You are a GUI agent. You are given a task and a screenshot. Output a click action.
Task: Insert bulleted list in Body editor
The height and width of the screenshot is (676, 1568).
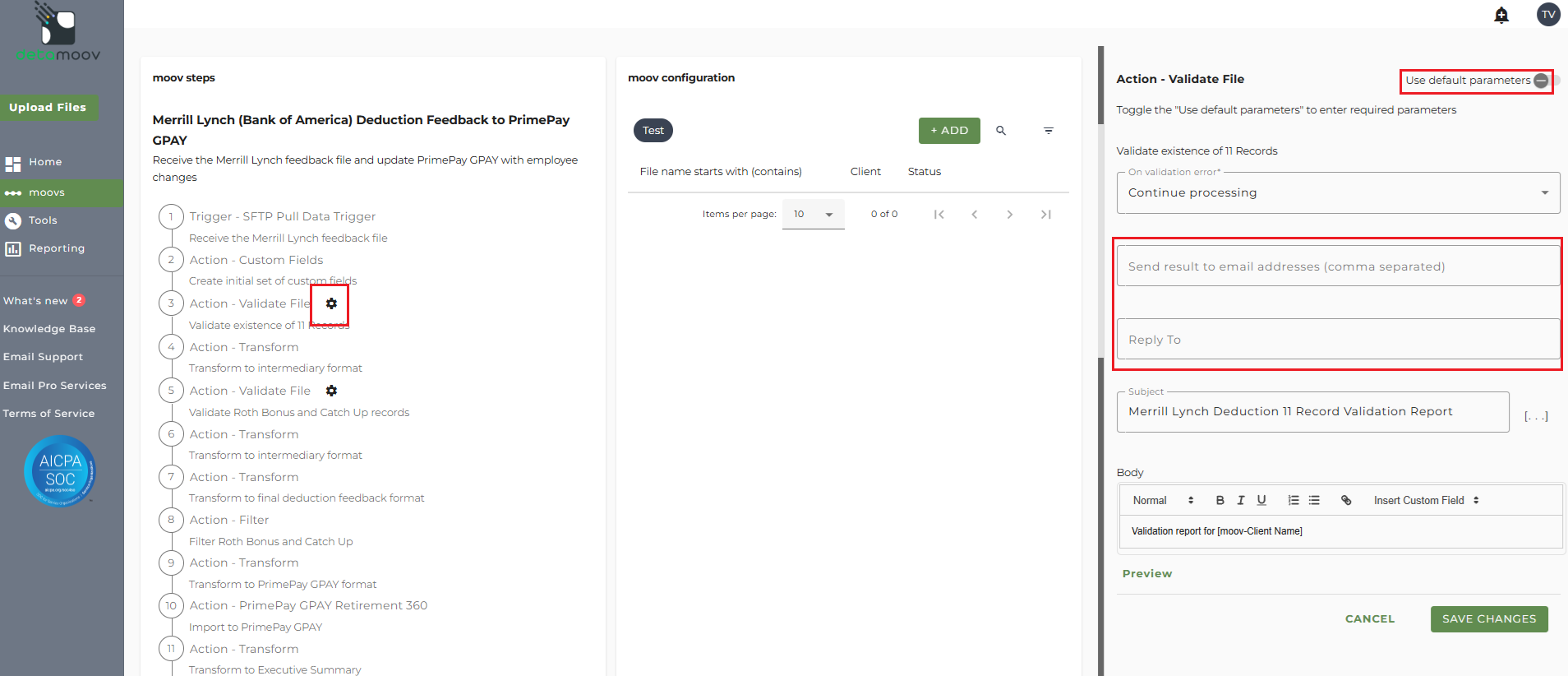pyautogui.click(x=1314, y=500)
